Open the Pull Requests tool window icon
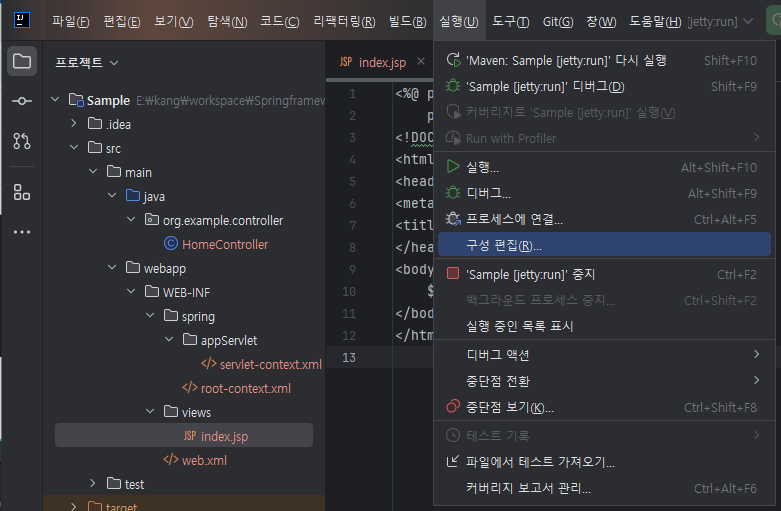The width and height of the screenshot is (781, 511). 22,141
